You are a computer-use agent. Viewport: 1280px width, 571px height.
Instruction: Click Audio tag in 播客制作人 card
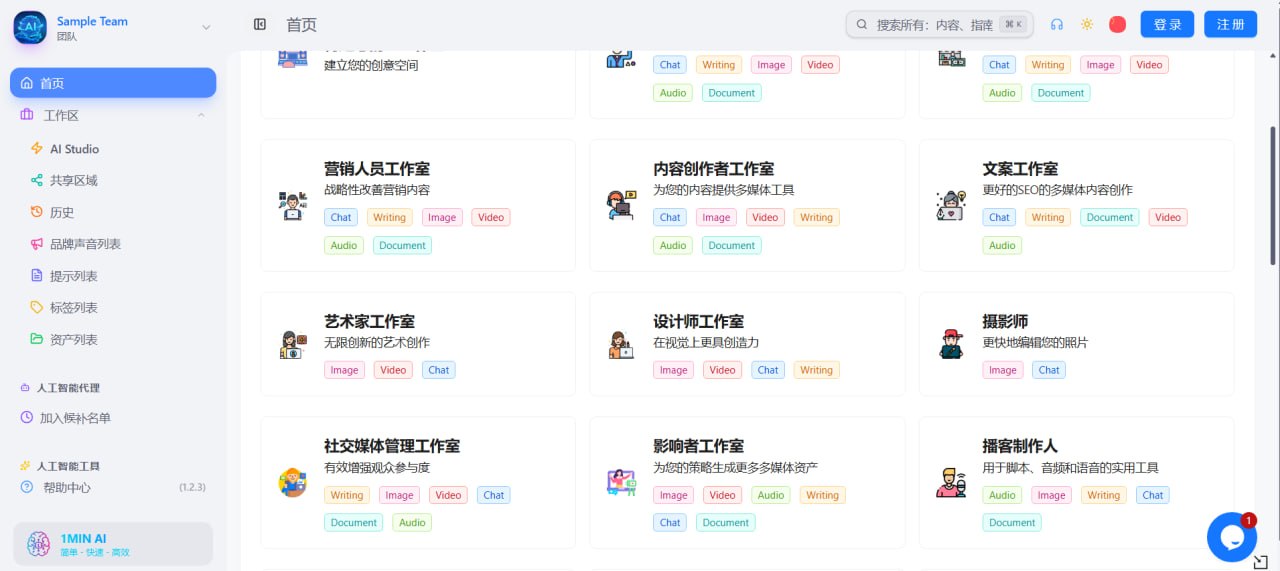click(x=1003, y=495)
